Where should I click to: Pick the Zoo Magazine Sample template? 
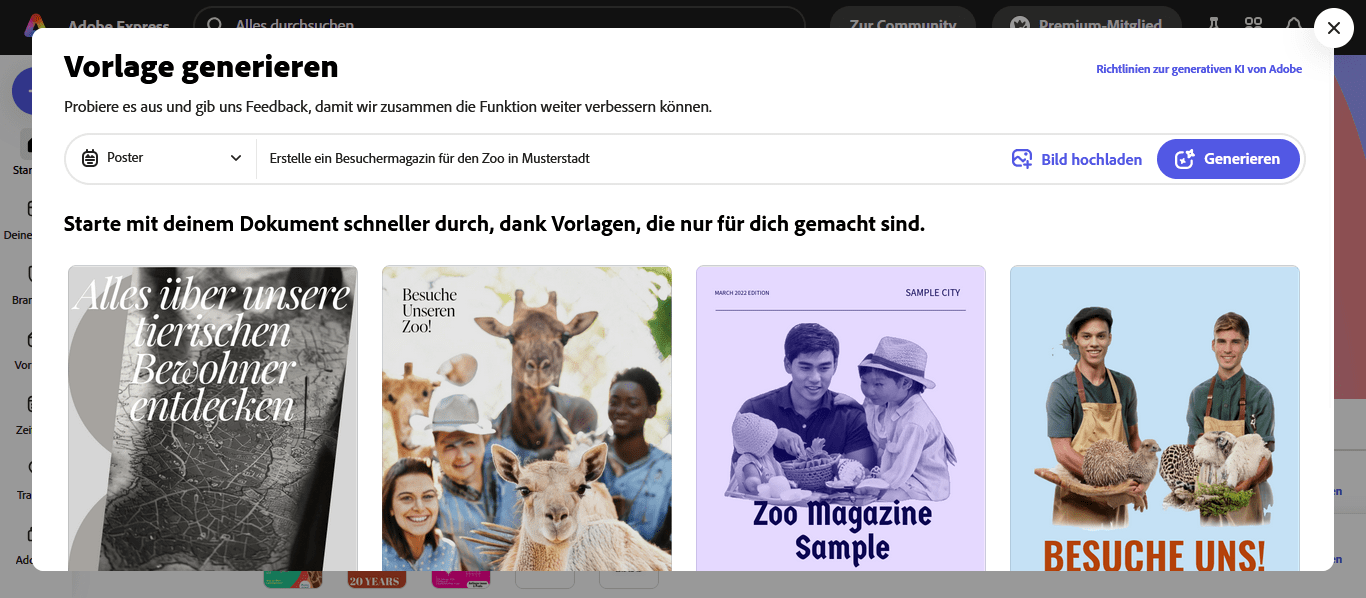coord(841,418)
